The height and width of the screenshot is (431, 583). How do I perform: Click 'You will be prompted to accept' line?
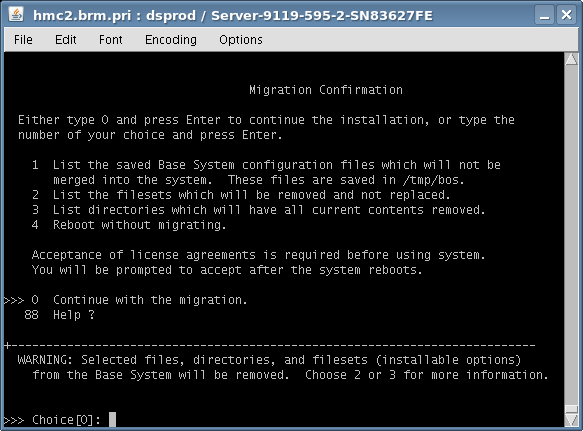point(227,270)
